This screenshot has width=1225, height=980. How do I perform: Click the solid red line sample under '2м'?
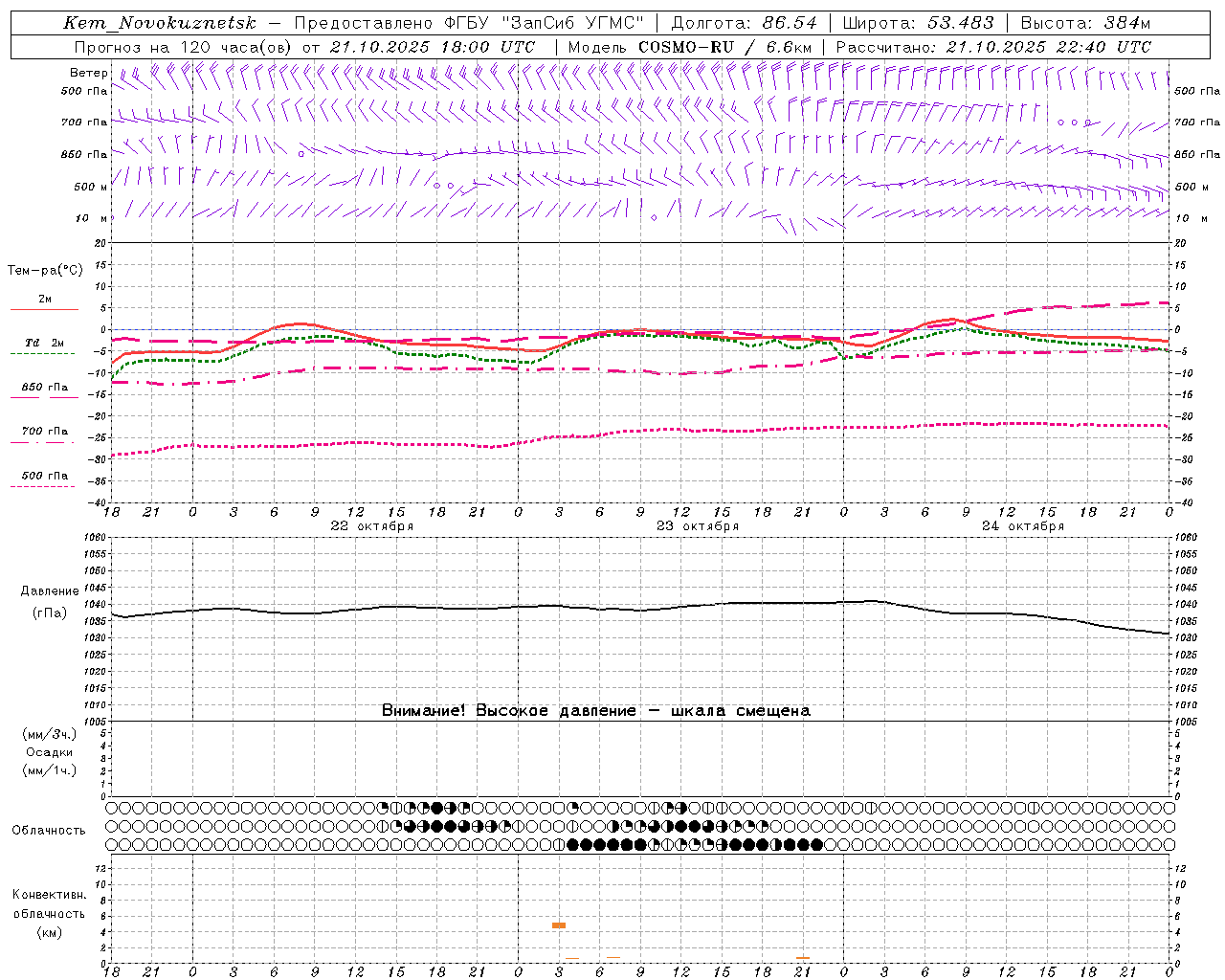44,310
